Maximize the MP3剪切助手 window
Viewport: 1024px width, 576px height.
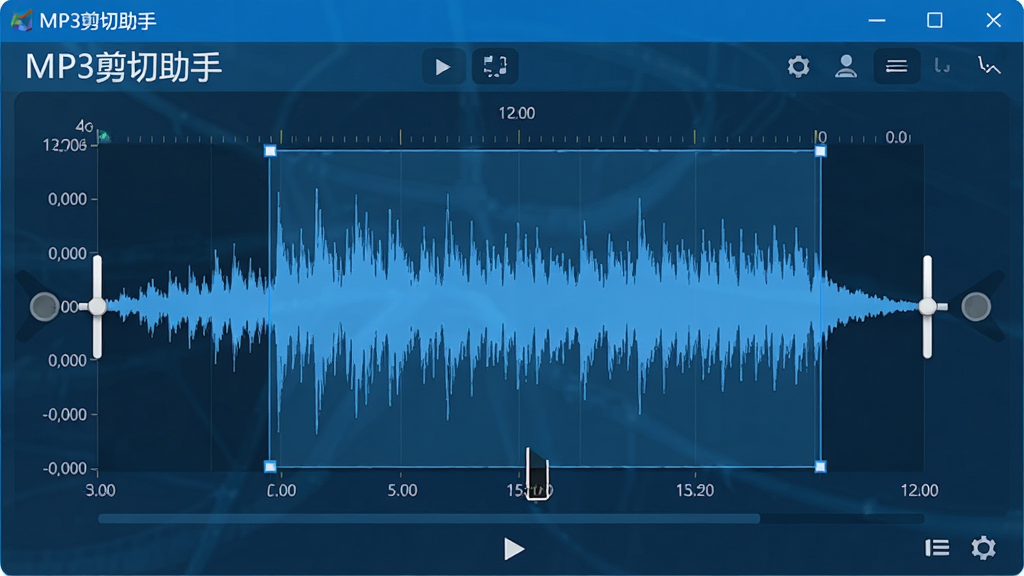coord(935,20)
